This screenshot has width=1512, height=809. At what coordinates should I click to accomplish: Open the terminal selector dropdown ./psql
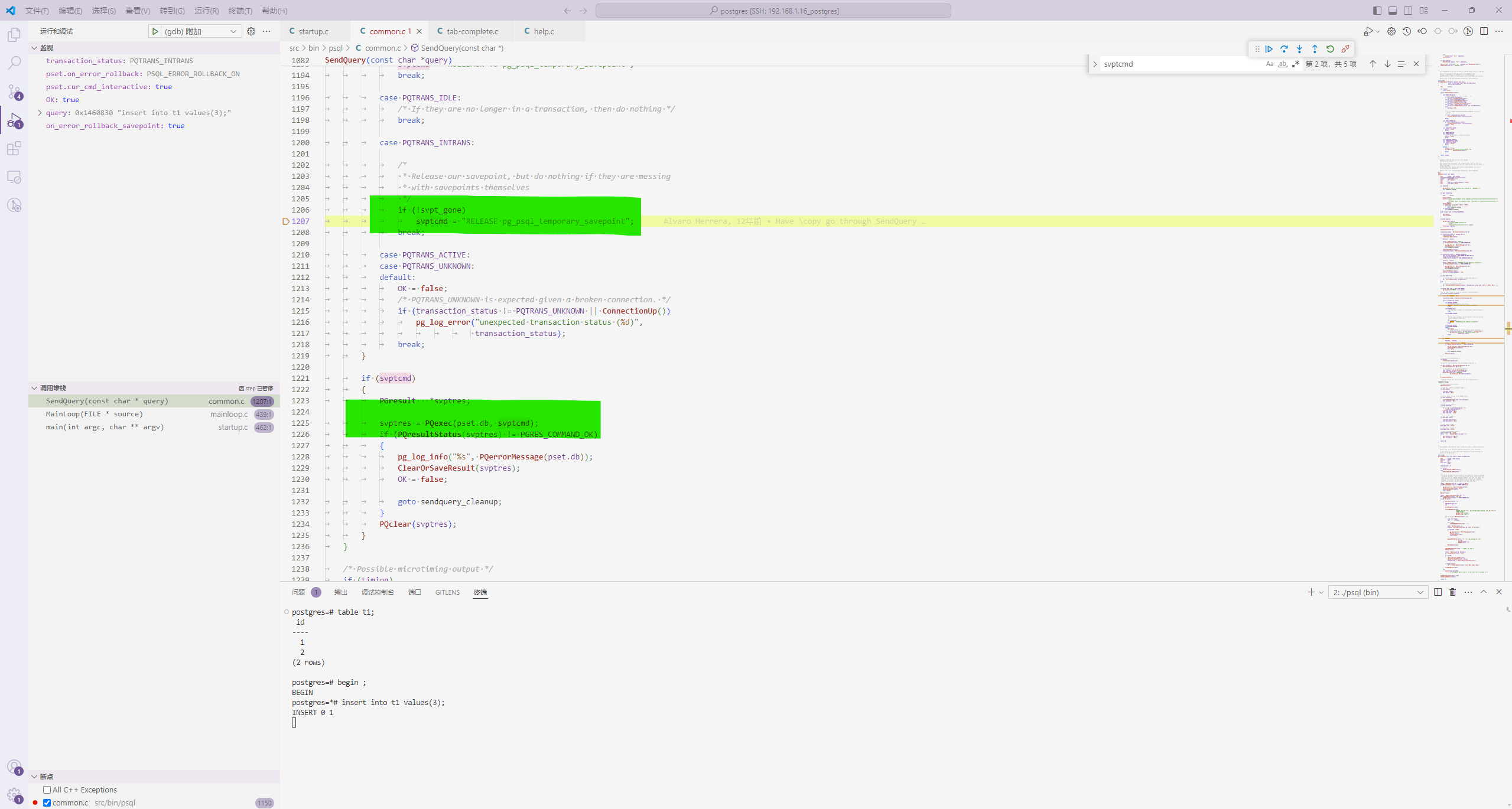click(x=1378, y=592)
